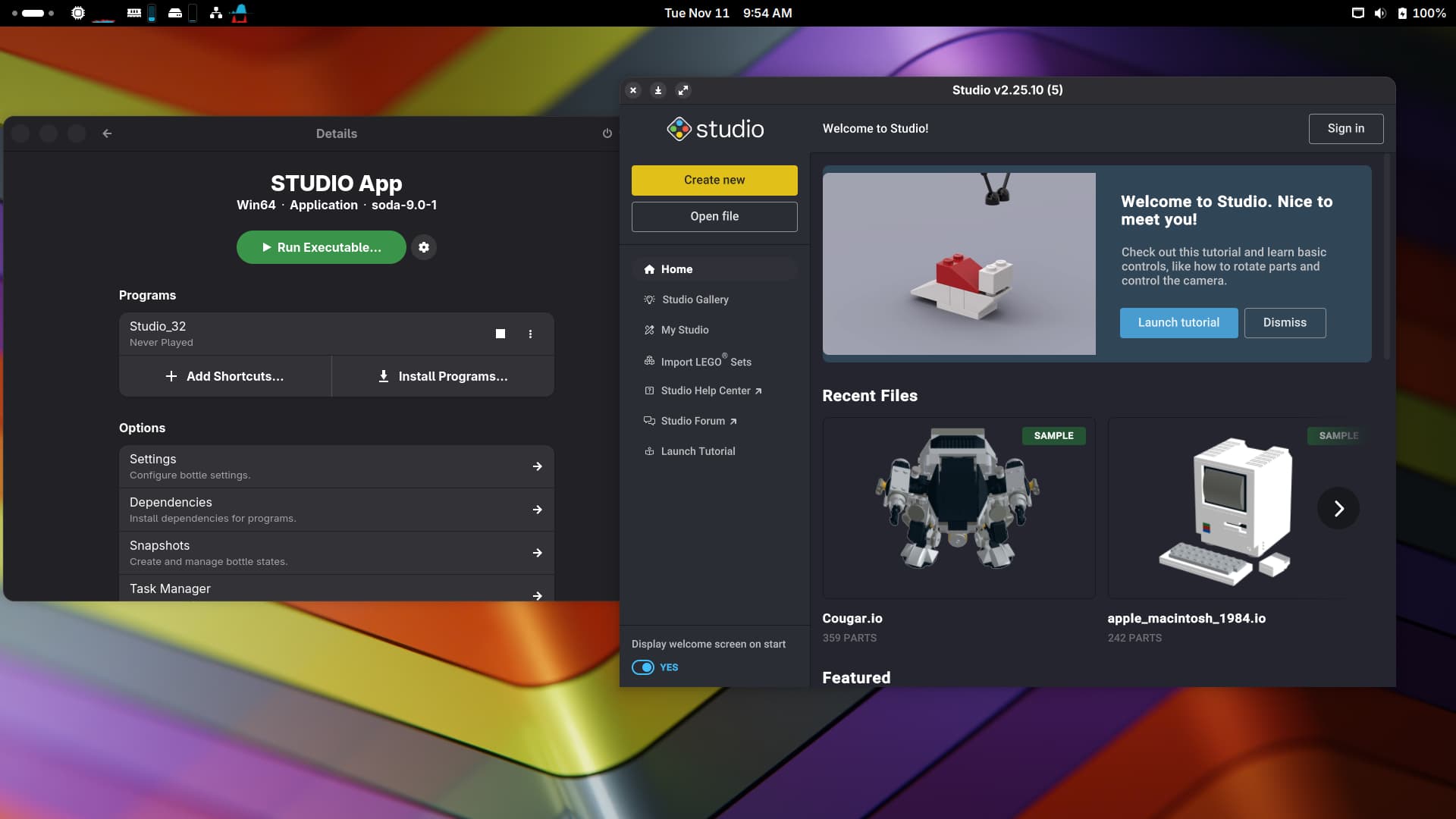Turn off Display welcome screen on start
The image size is (1456, 819).
(x=643, y=667)
